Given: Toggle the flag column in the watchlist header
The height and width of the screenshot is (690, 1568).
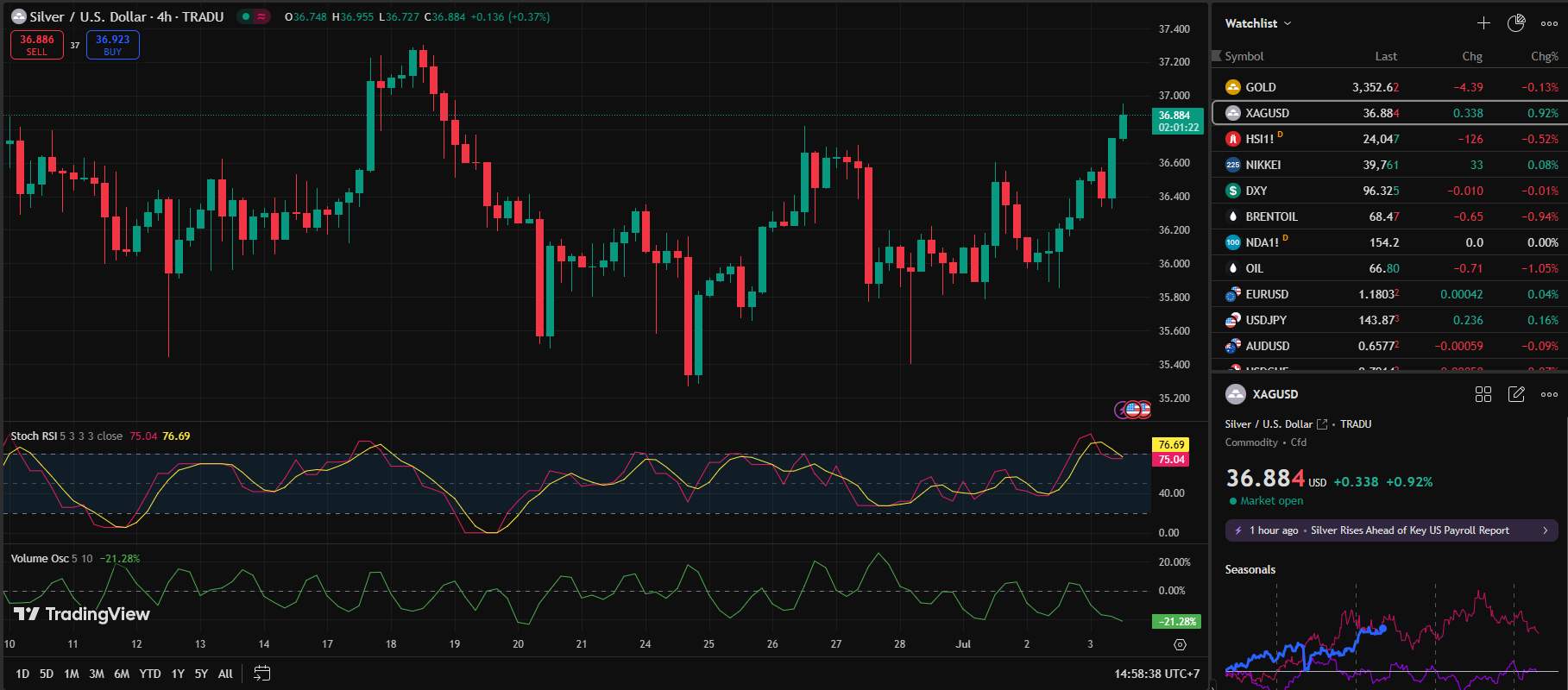Looking at the screenshot, I should tap(1217, 56).
